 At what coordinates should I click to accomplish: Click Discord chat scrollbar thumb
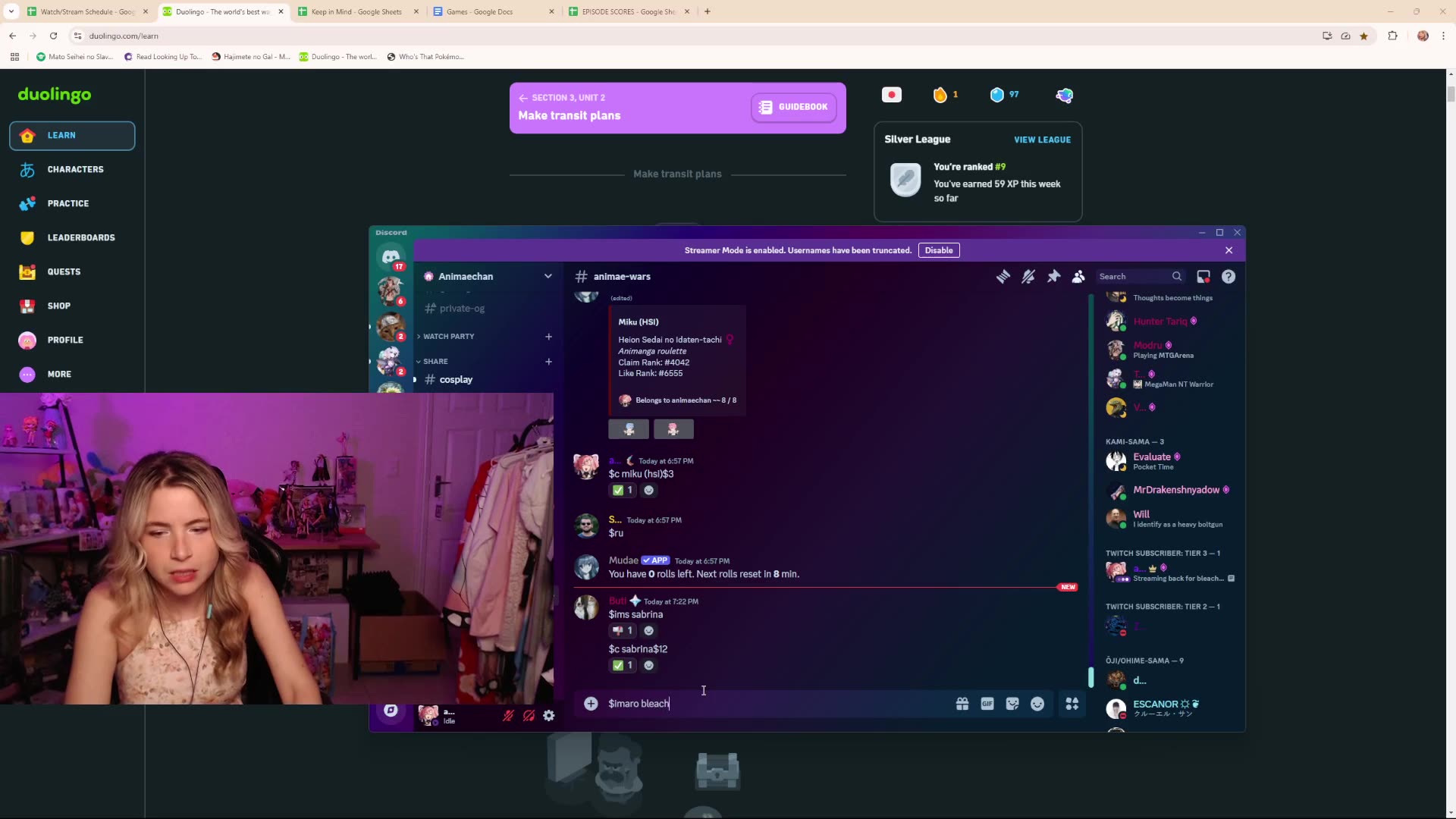click(x=1090, y=676)
